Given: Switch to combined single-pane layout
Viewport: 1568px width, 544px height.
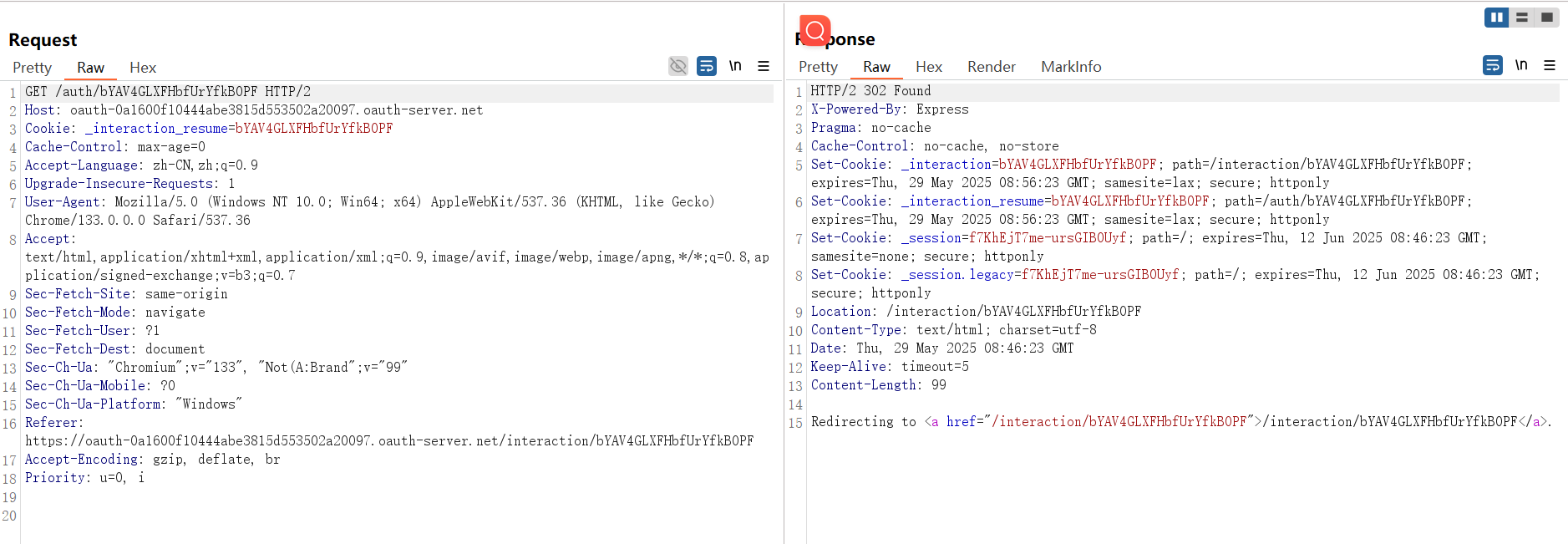Looking at the screenshot, I should (x=1547, y=18).
